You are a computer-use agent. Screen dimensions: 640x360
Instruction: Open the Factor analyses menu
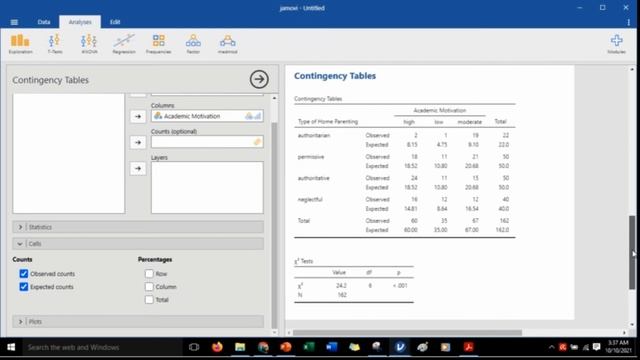click(x=193, y=44)
